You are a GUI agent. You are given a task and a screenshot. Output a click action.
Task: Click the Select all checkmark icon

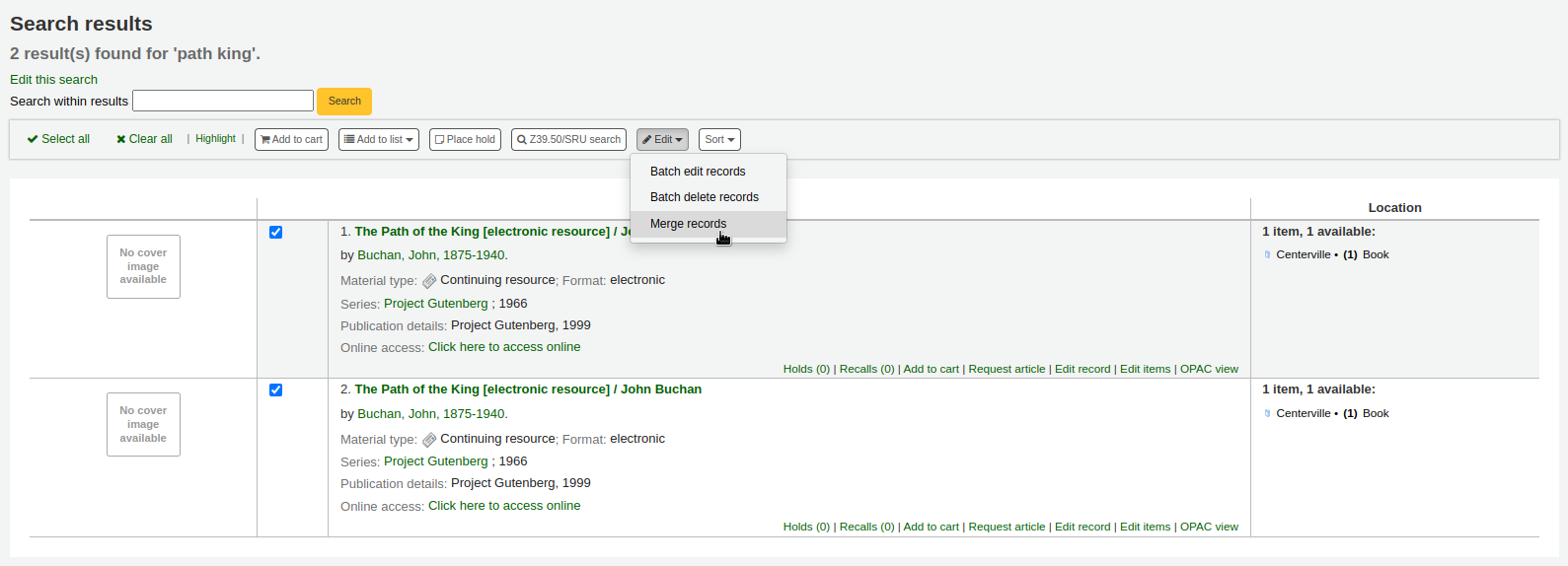pyautogui.click(x=33, y=140)
